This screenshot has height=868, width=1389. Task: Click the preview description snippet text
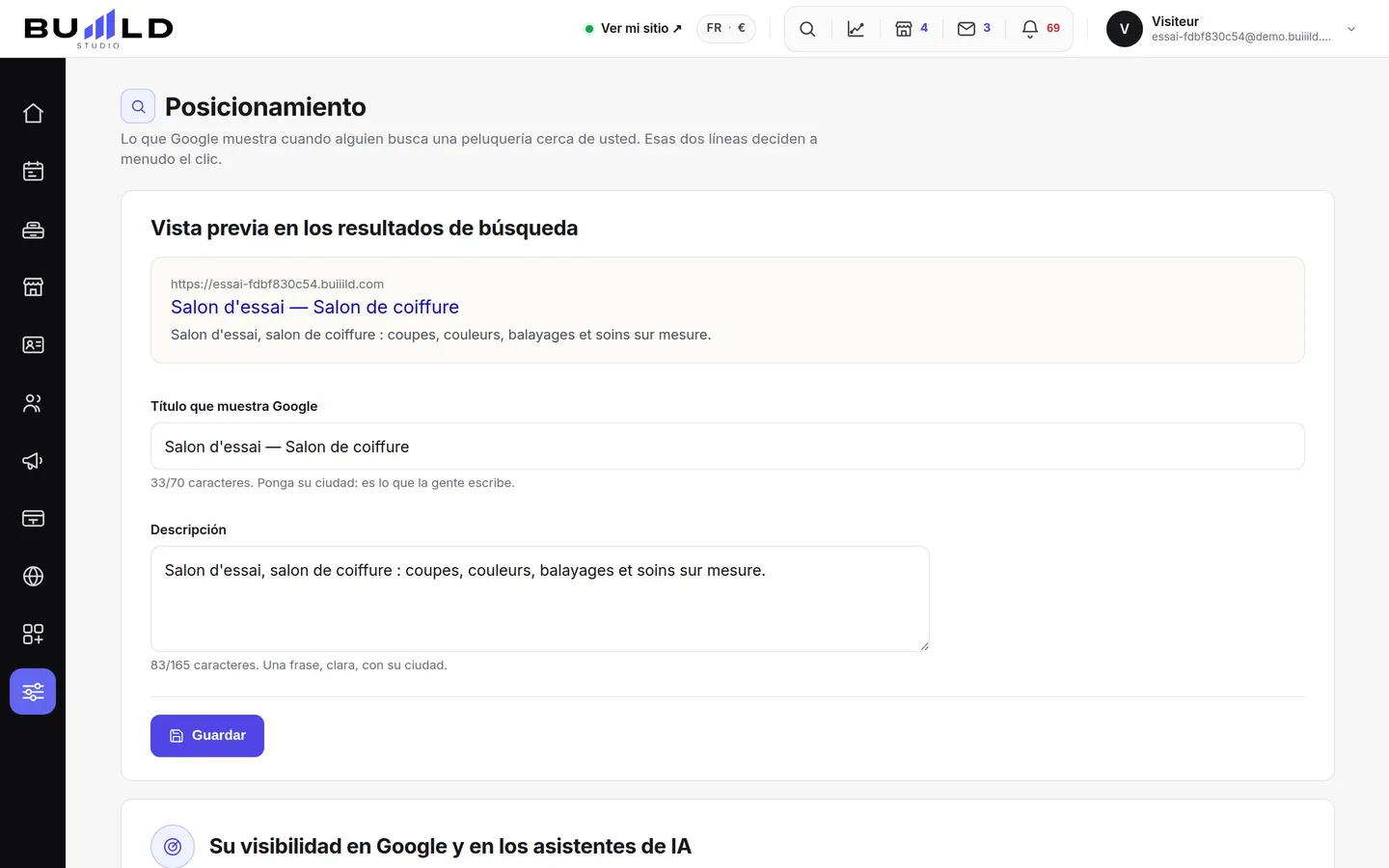[441, 335]
